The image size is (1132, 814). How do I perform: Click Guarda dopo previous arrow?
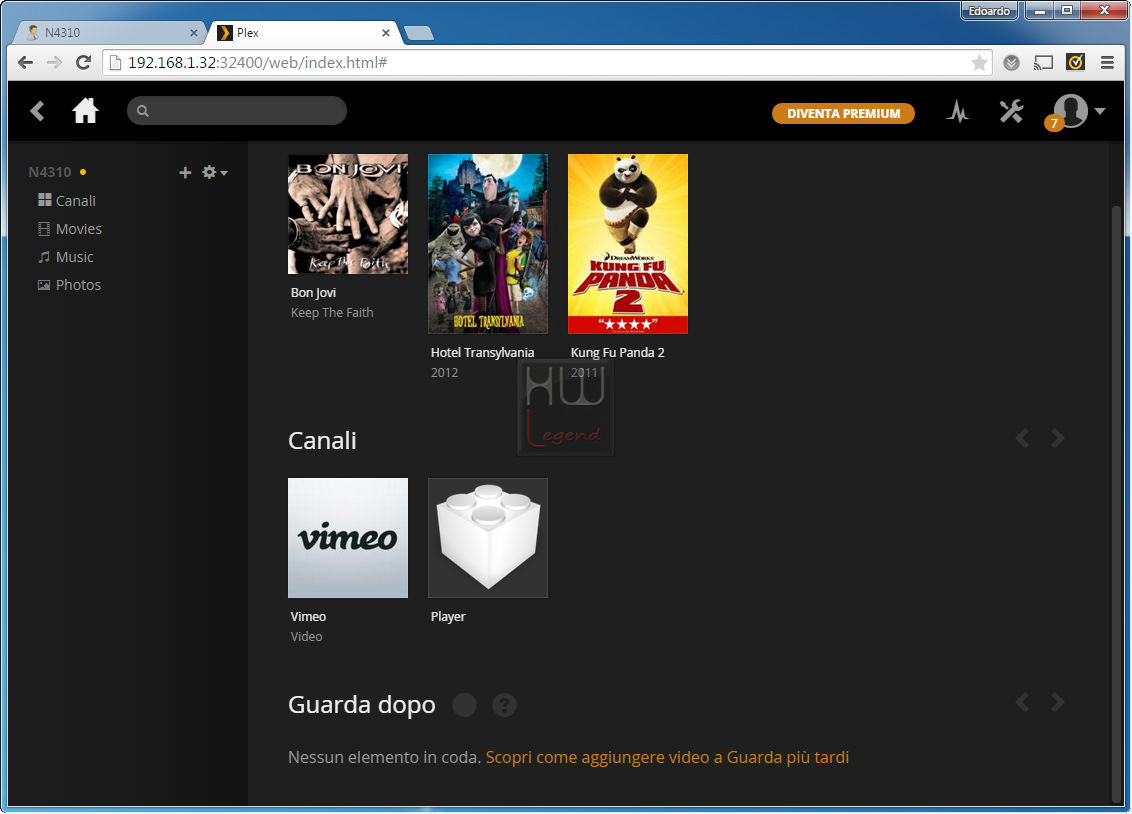[1022, 702]
